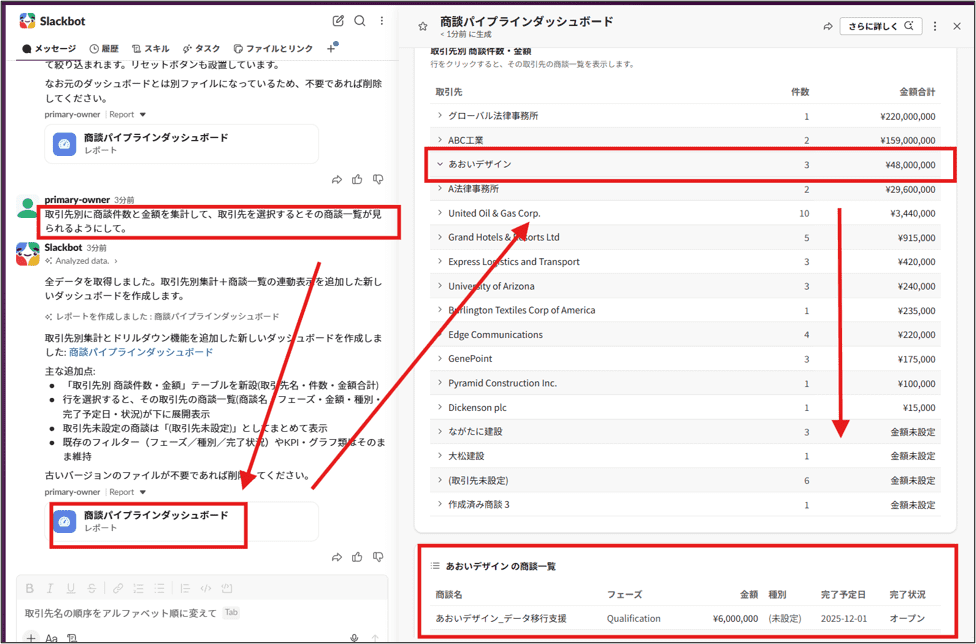Click the plus icon after the ファイルとリンク tab
Image resolution: width=976 pixels, height=644 pixels.
331,49
